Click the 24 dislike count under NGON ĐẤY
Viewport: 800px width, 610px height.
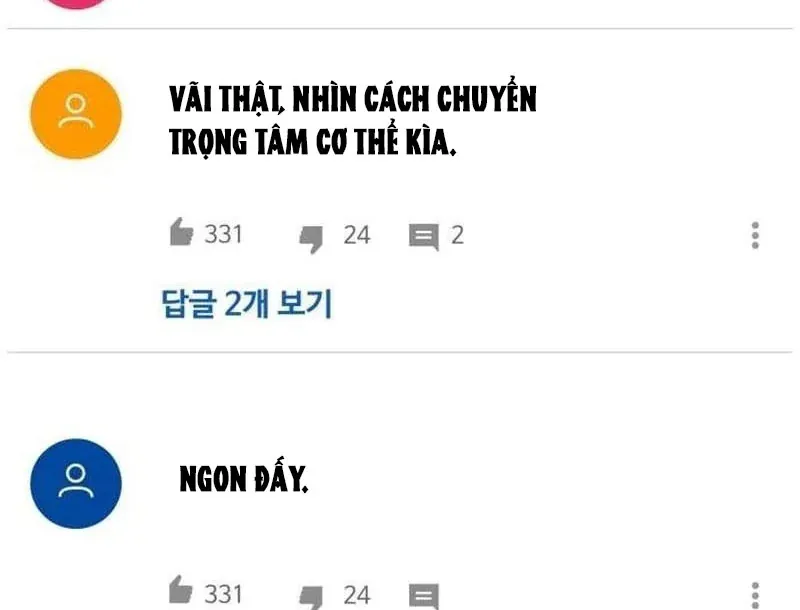tap(357, 595)
